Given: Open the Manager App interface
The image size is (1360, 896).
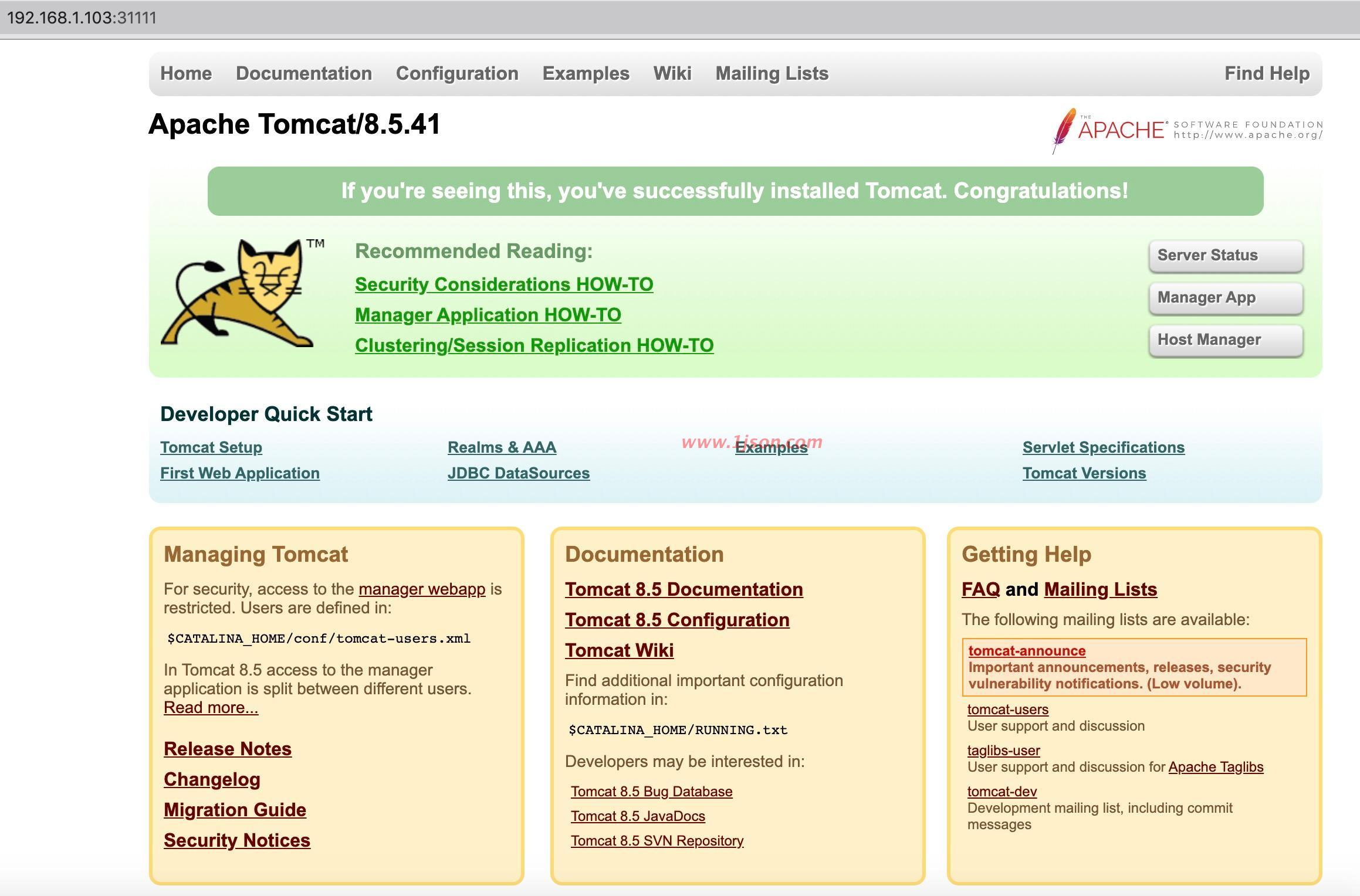Looking at the screenshot, I should pos(1225,298).
